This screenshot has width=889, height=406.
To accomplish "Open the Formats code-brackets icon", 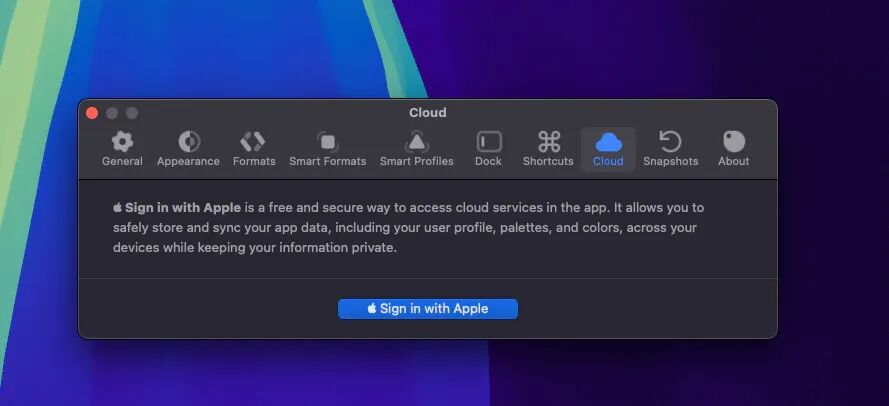I will 253,142.
